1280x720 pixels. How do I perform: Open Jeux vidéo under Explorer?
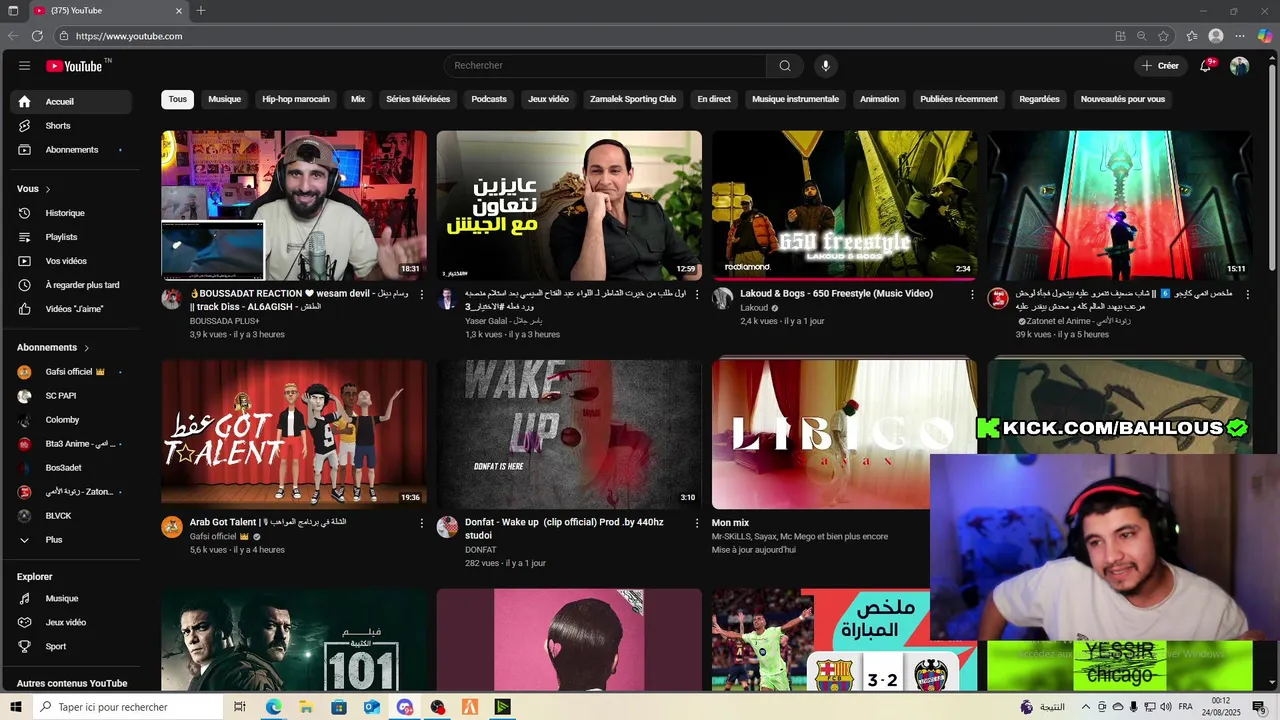(x=71, y=623)
